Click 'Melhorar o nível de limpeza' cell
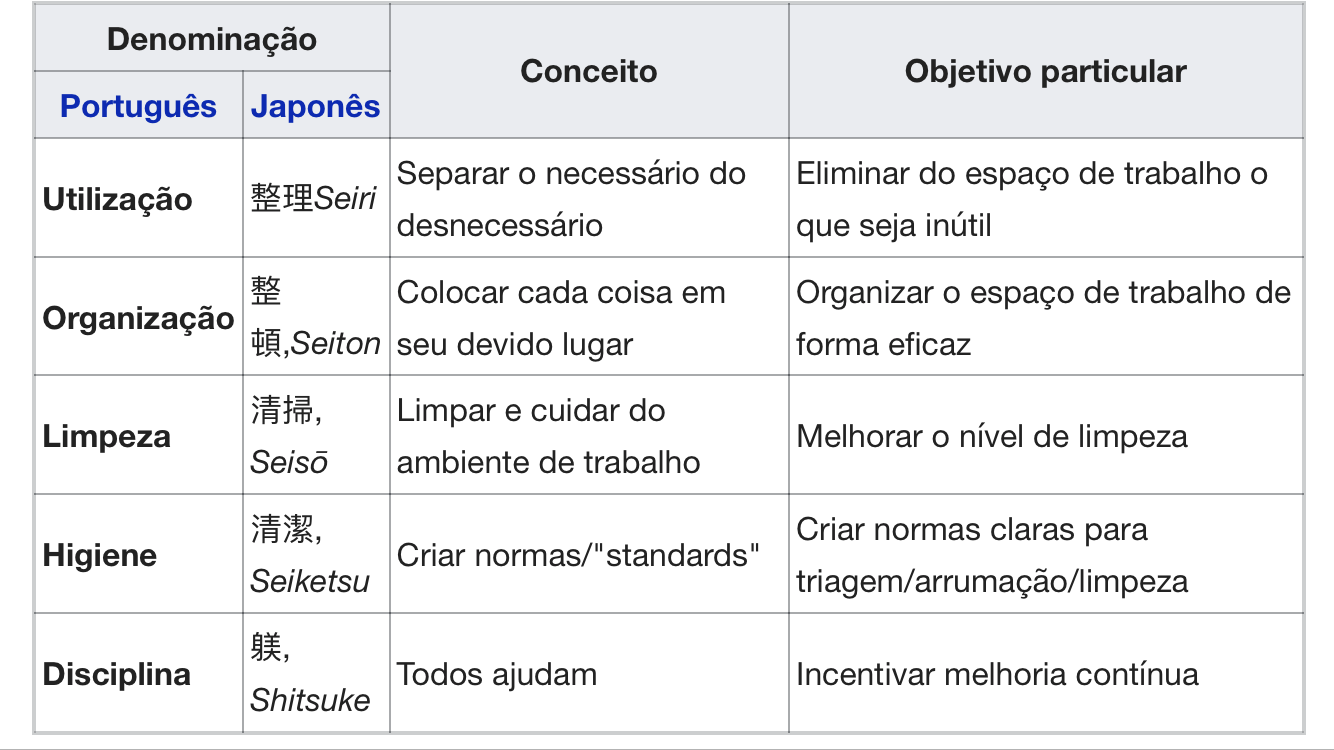The image size is (1334, 750). pyautogui.click(x=1046, y=436)
